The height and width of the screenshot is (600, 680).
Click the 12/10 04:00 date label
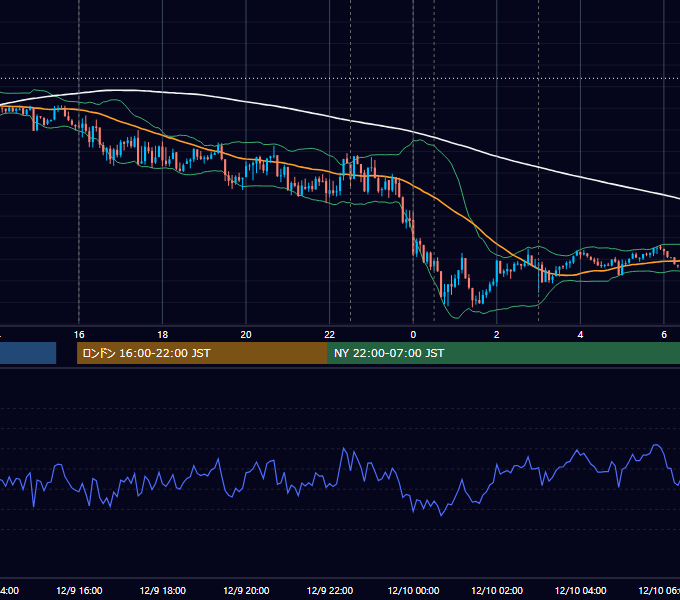click(x=581, y=590)
